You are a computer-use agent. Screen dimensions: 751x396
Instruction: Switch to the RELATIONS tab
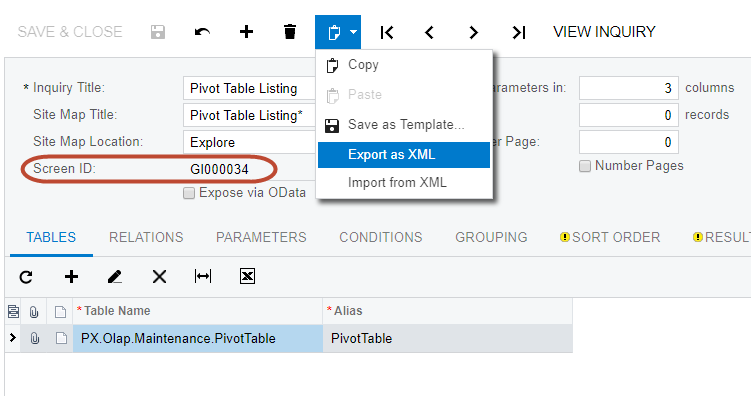pyautogui.click(x=146, y=238)
